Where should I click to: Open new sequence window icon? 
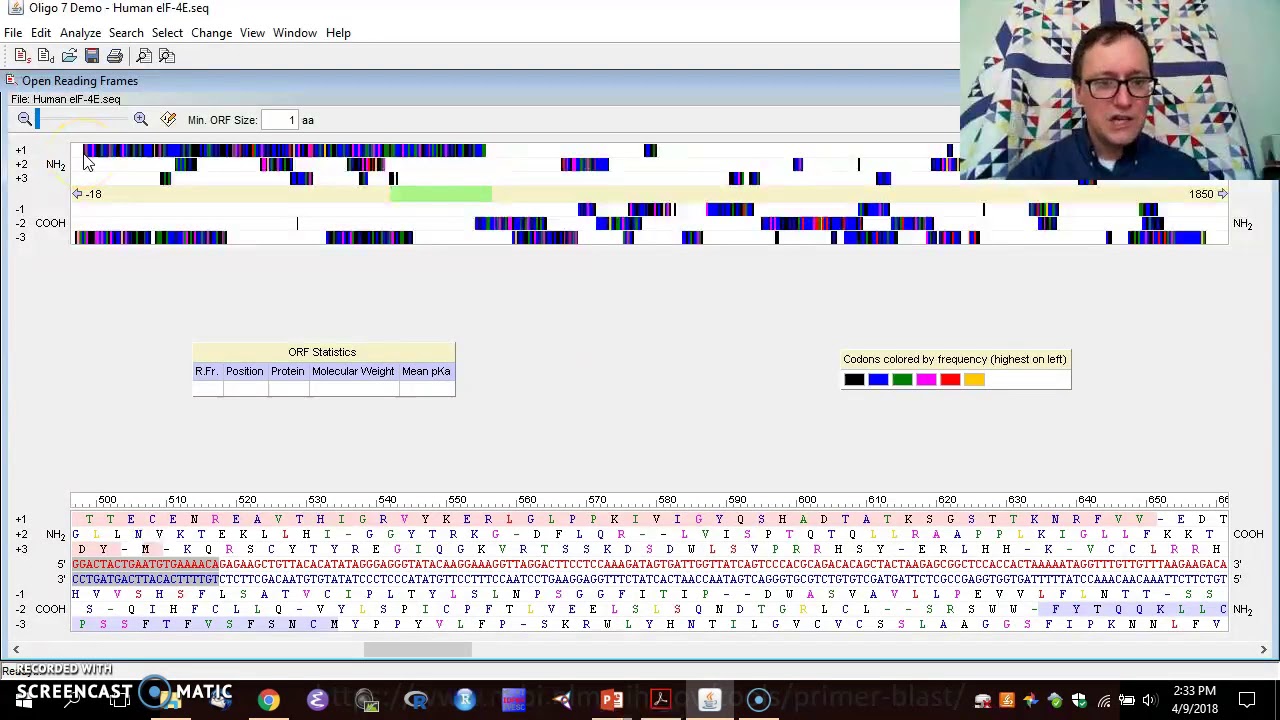(x=21, y=56)
